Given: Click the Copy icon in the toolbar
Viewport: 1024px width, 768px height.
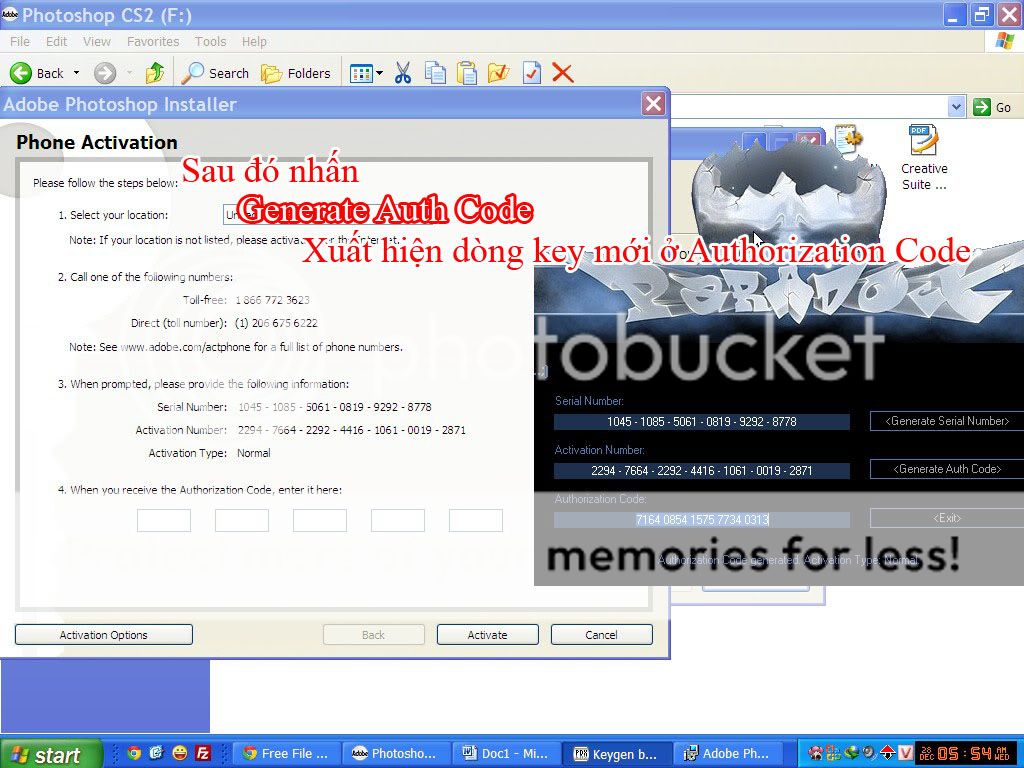Looking at the screenshot, I should tap(435, 73).
